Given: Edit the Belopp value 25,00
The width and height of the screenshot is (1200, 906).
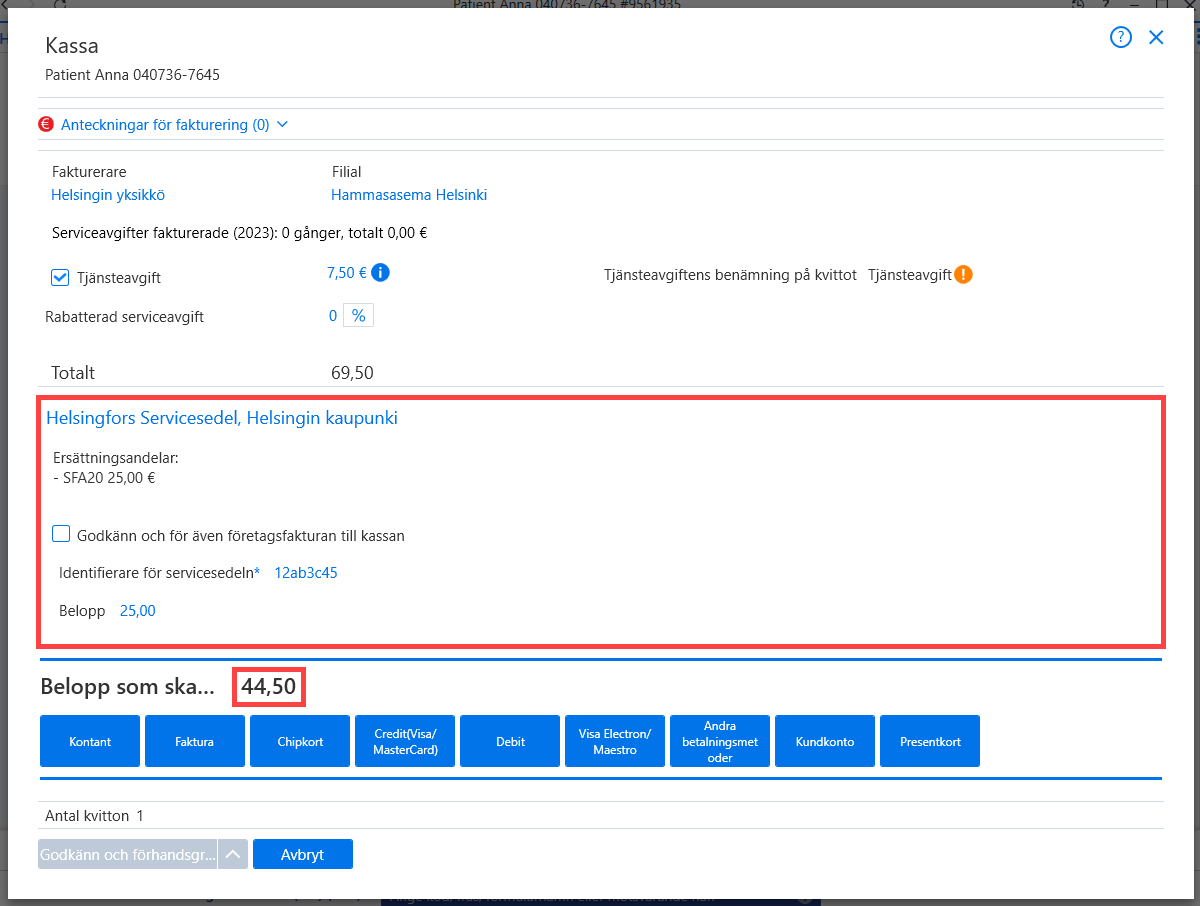Looking at the screenshot, I should [138, 610].
